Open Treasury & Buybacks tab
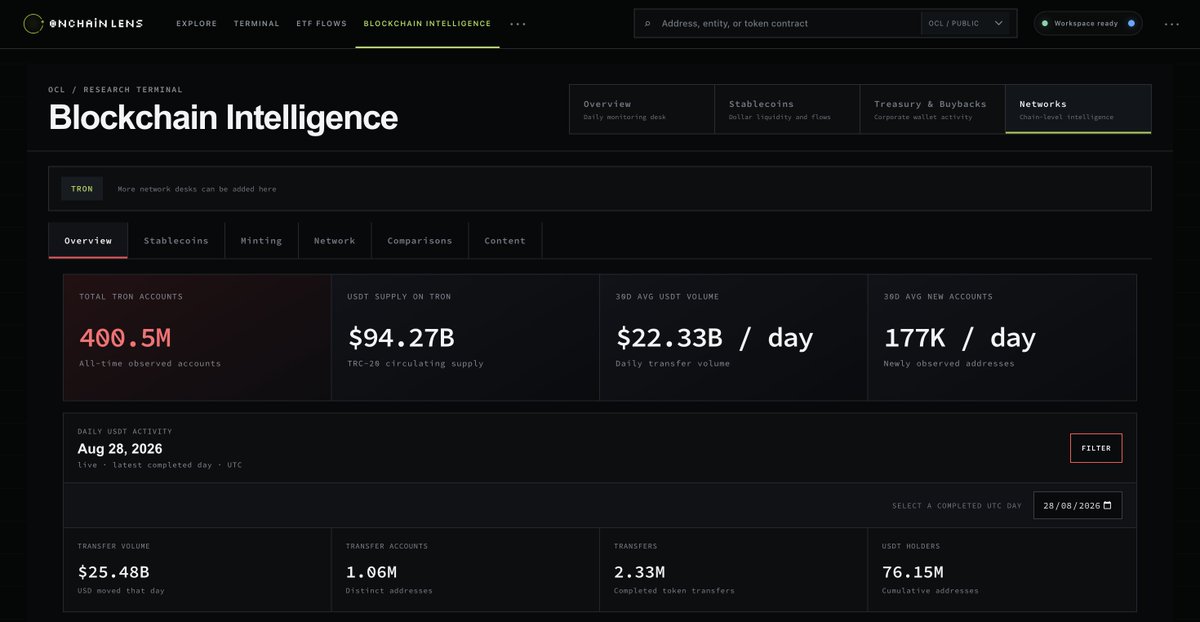 point(932,109)
